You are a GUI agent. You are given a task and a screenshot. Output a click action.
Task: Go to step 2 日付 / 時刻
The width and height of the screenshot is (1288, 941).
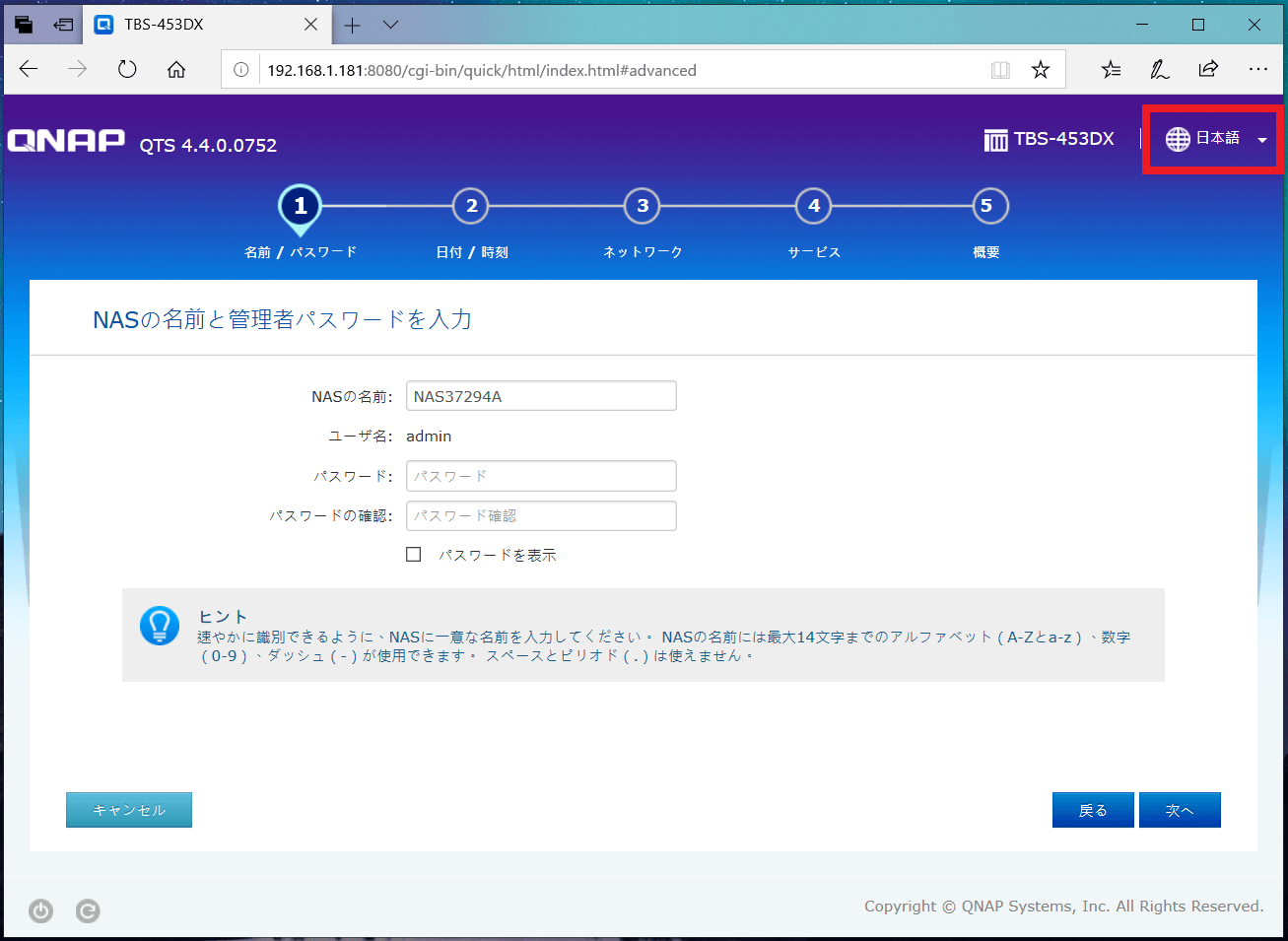[x=471, y=206]
